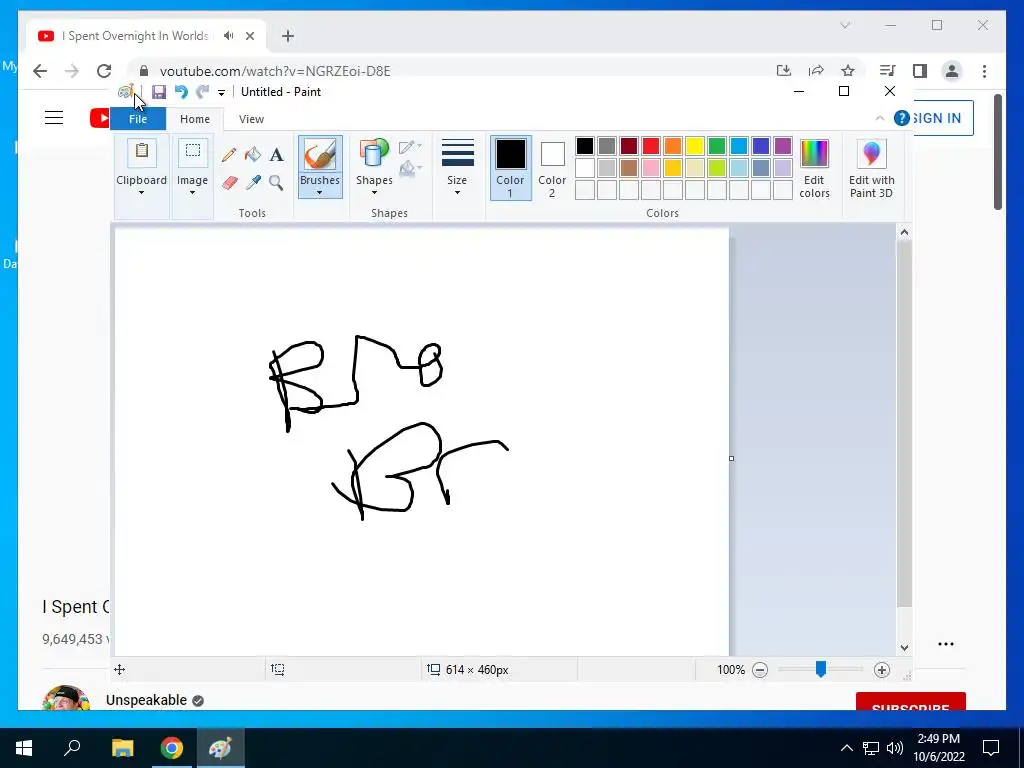Select the Pencil tool in Paint
The width and height of the screenshot is (1024, 768).
pyautogui.click(x=229, y=155)
